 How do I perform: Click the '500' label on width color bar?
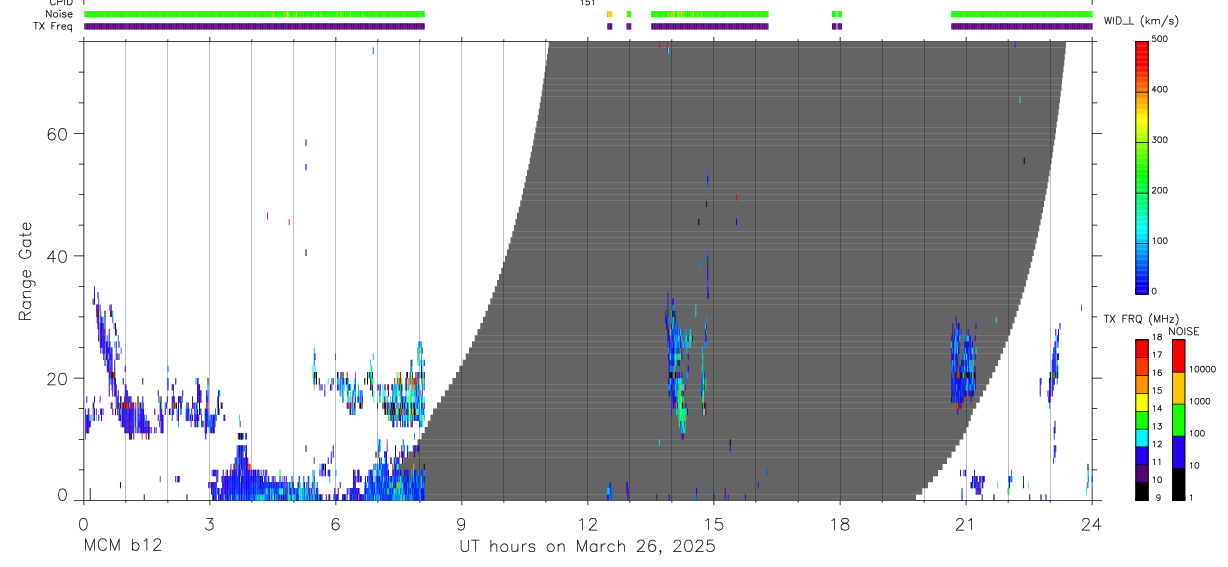click(x=1161, y=40)
